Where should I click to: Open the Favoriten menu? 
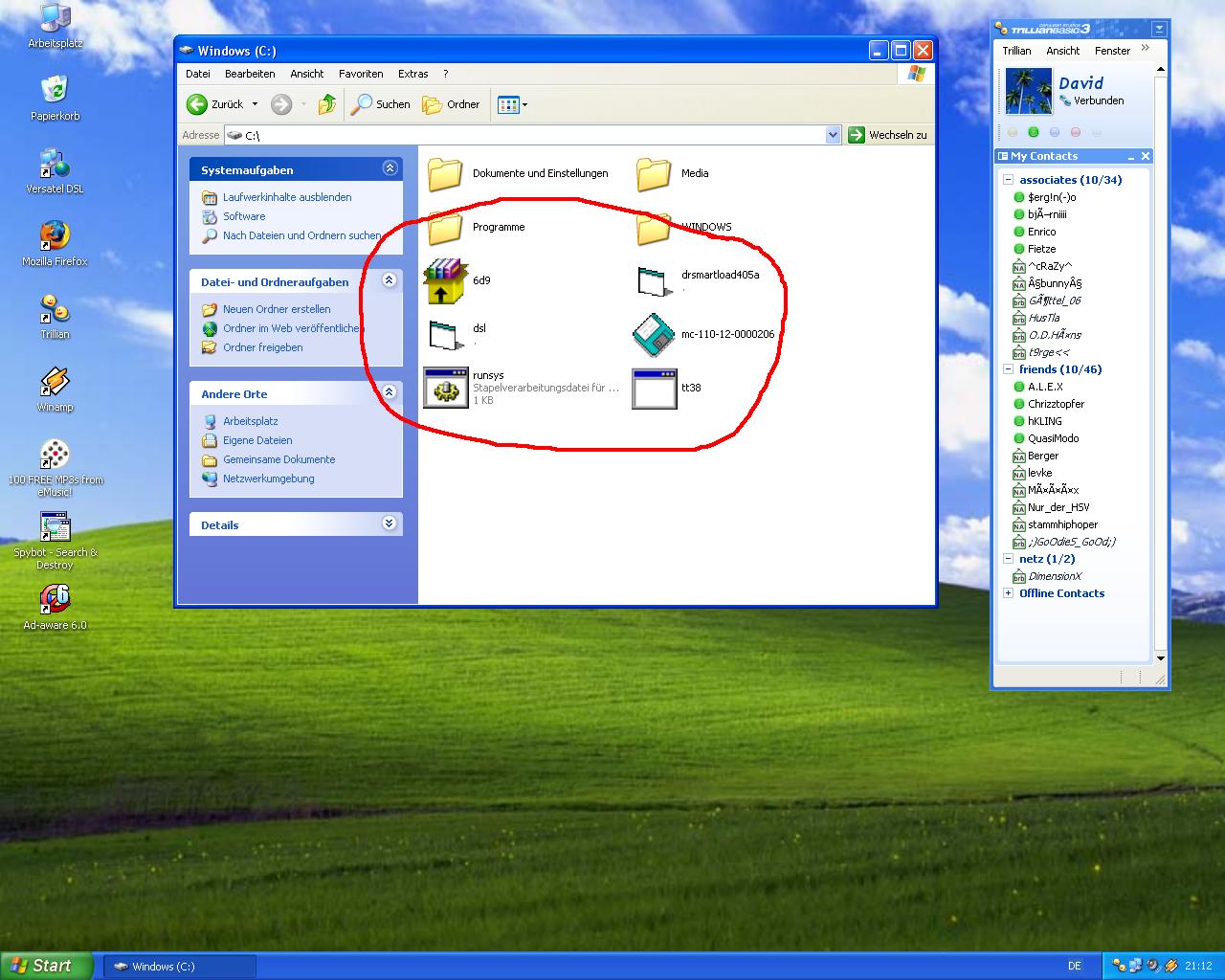tap(361, 74)
